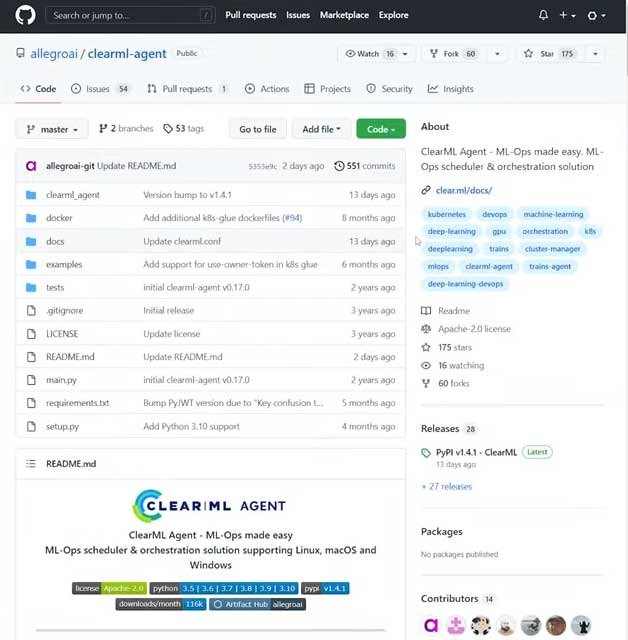This screenshot has height=640, width=628.
Task: Open the notifications bell
Action: point(543,15)
